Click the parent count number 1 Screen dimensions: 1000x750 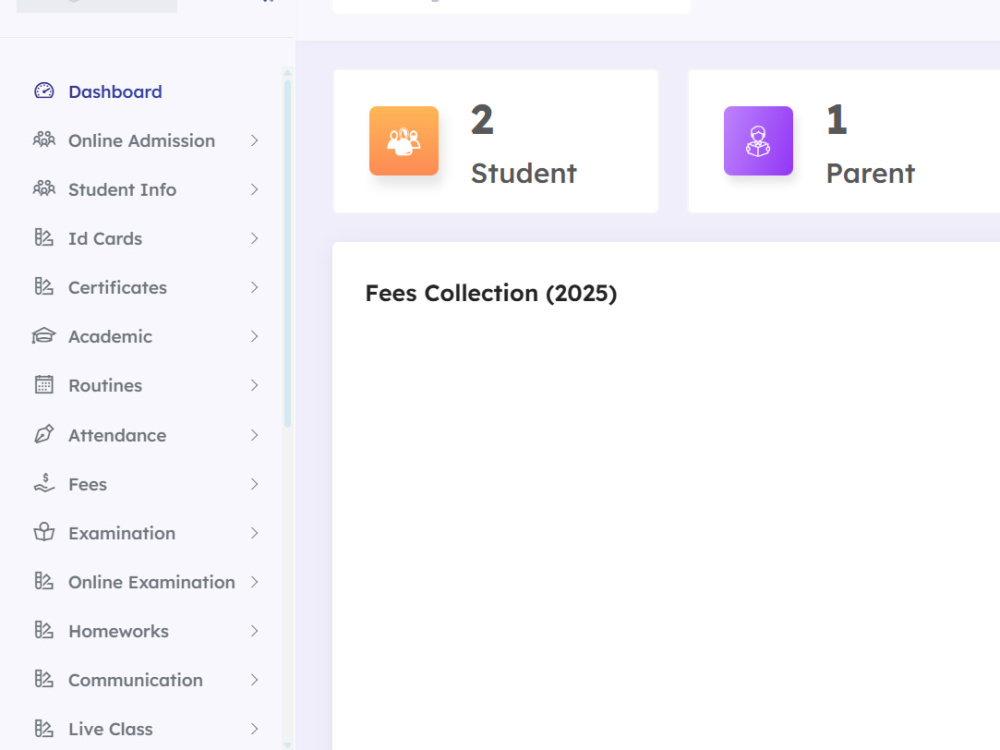click(837, 120)
